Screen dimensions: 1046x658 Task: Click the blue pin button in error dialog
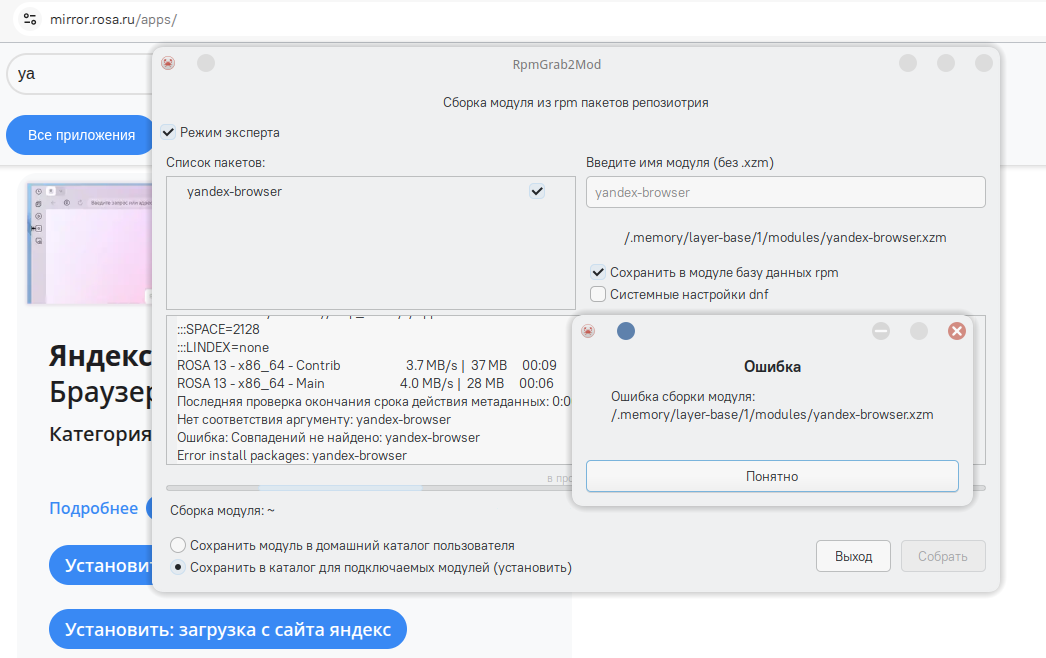(x=626, y=331)
